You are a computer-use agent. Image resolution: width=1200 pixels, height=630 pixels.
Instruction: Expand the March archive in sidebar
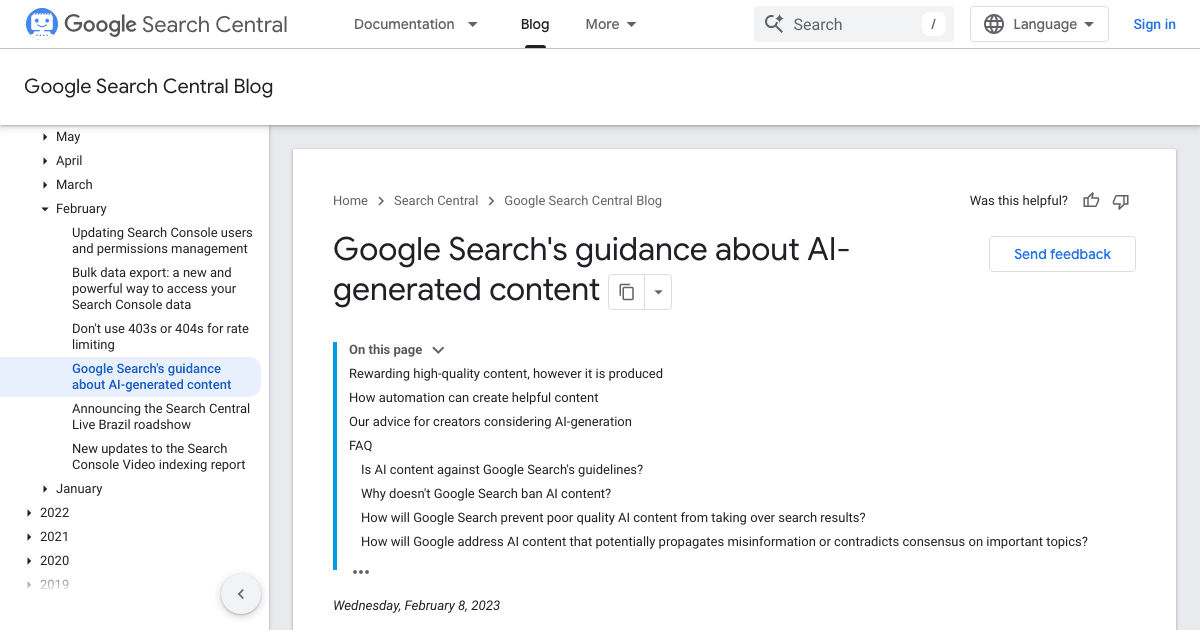tap(45, 185)
